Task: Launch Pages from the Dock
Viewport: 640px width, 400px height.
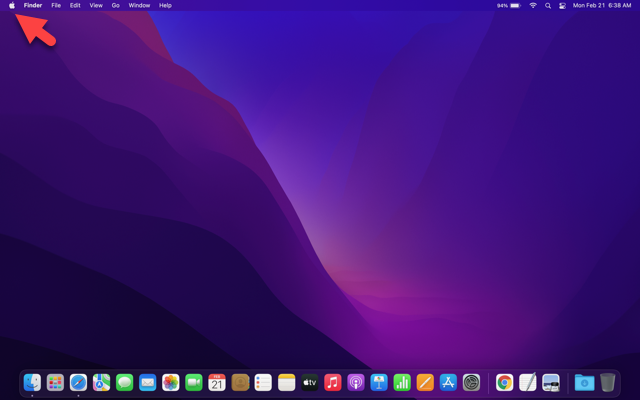Action: [x=425, y=382]
